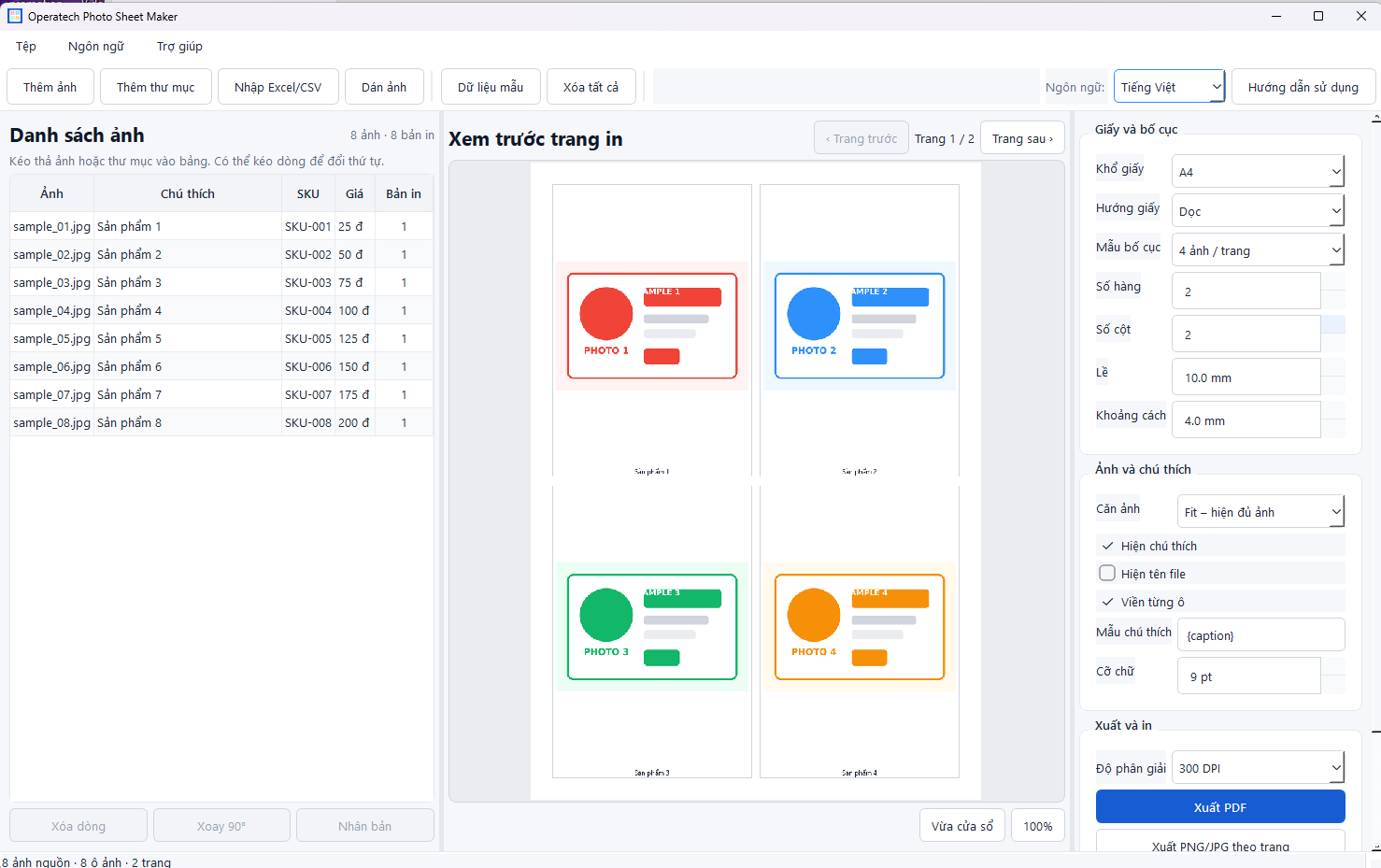Click the Vừa cửa sổ button

(962, 826)
